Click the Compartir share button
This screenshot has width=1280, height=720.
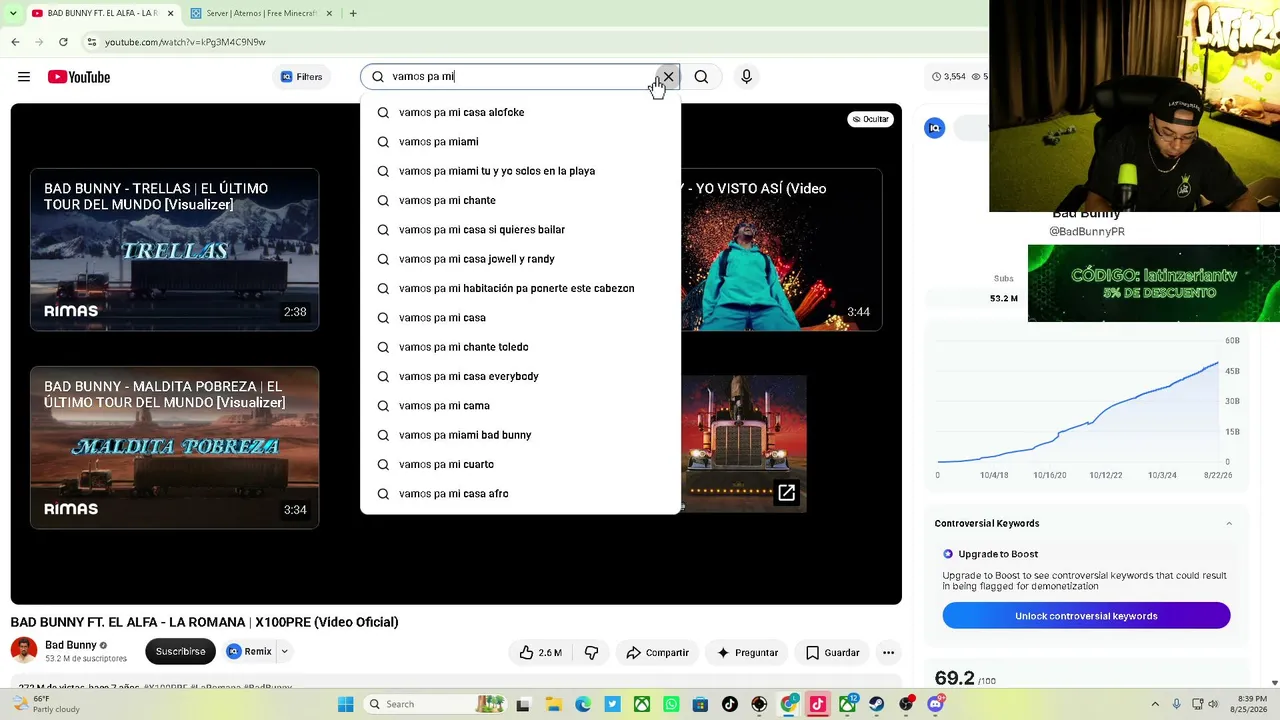coord(657,653)
